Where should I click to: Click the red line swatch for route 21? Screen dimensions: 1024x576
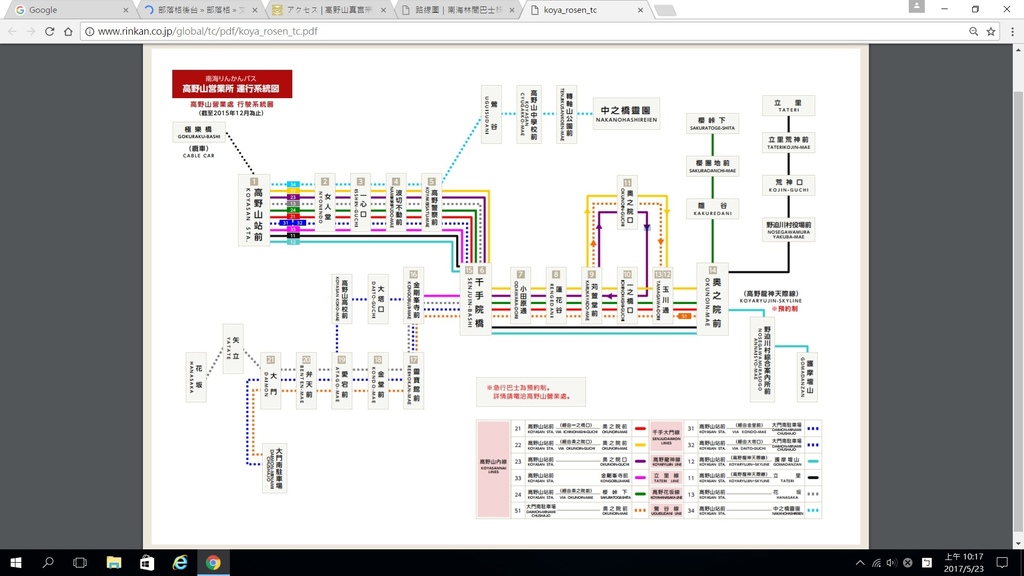tap(641, 429)
